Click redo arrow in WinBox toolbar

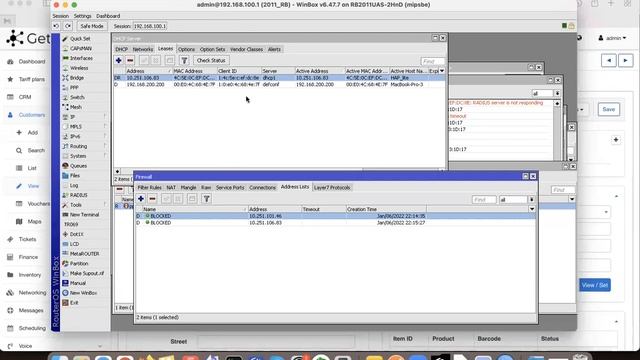coord(68,26)
